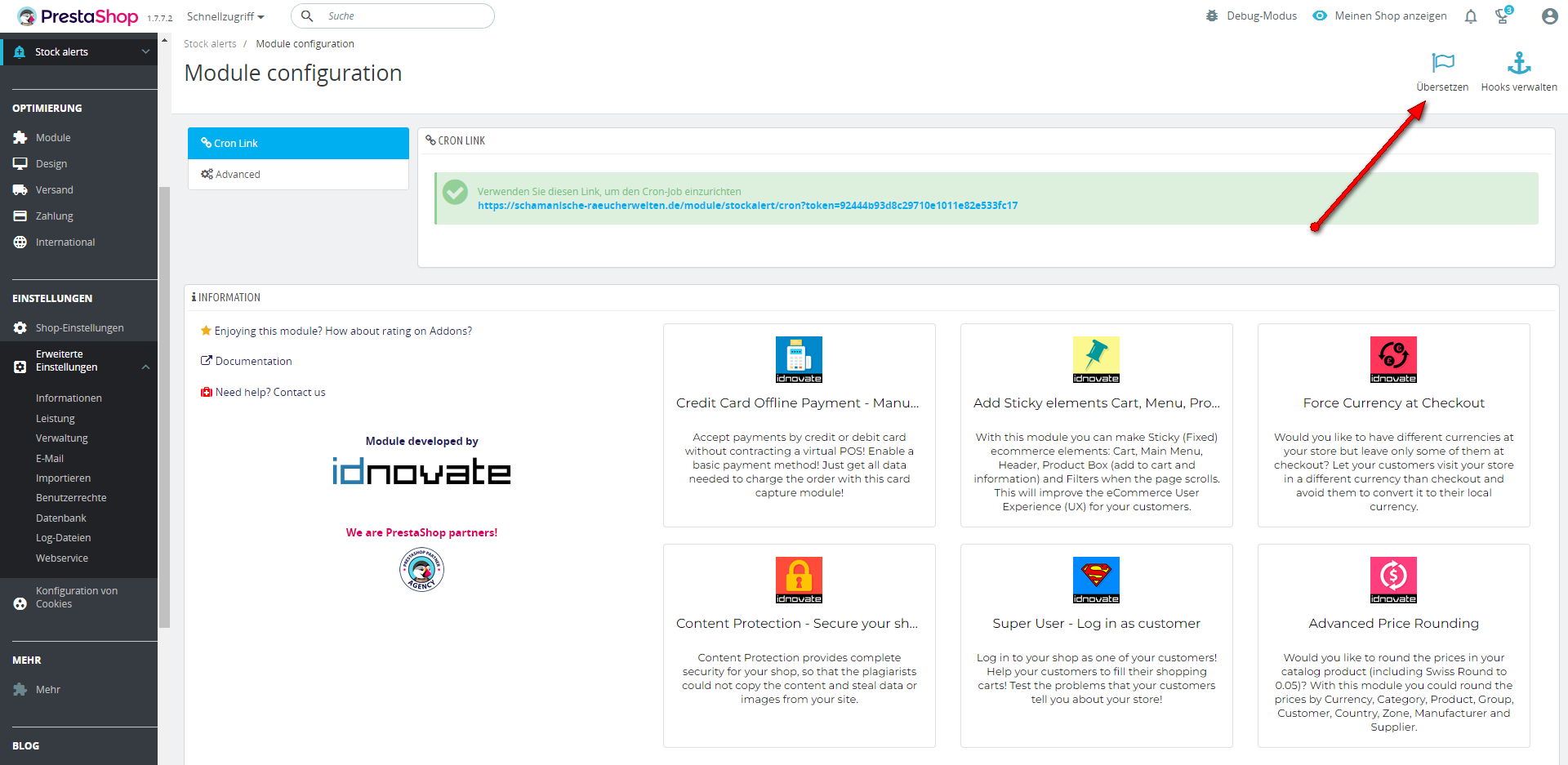Open the Schnellzugriff dropdown

pyautogui.click(x=225, y=16)
